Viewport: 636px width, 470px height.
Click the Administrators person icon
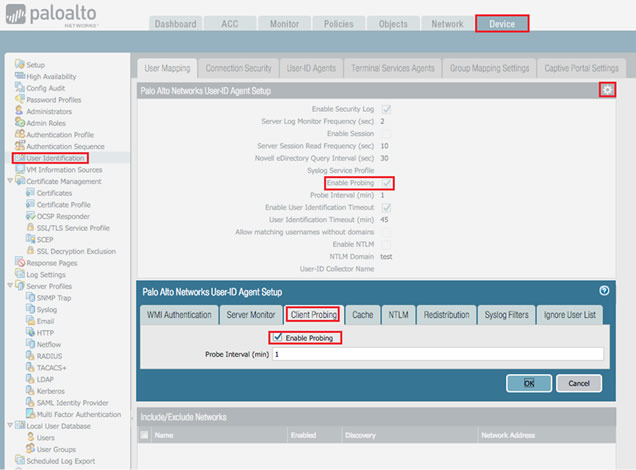(19, 110)
